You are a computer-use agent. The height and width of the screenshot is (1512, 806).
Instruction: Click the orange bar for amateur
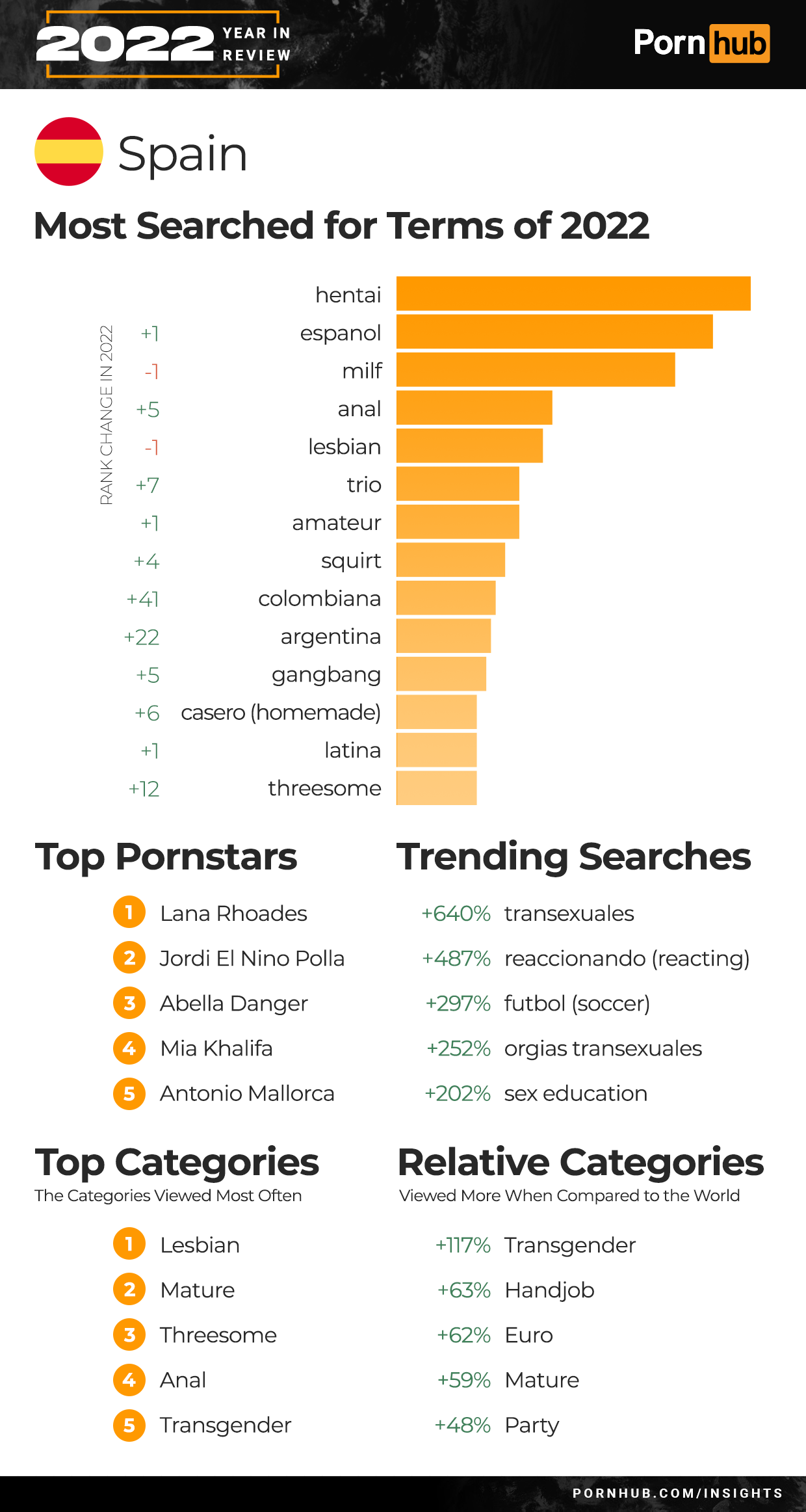[458, 522]
